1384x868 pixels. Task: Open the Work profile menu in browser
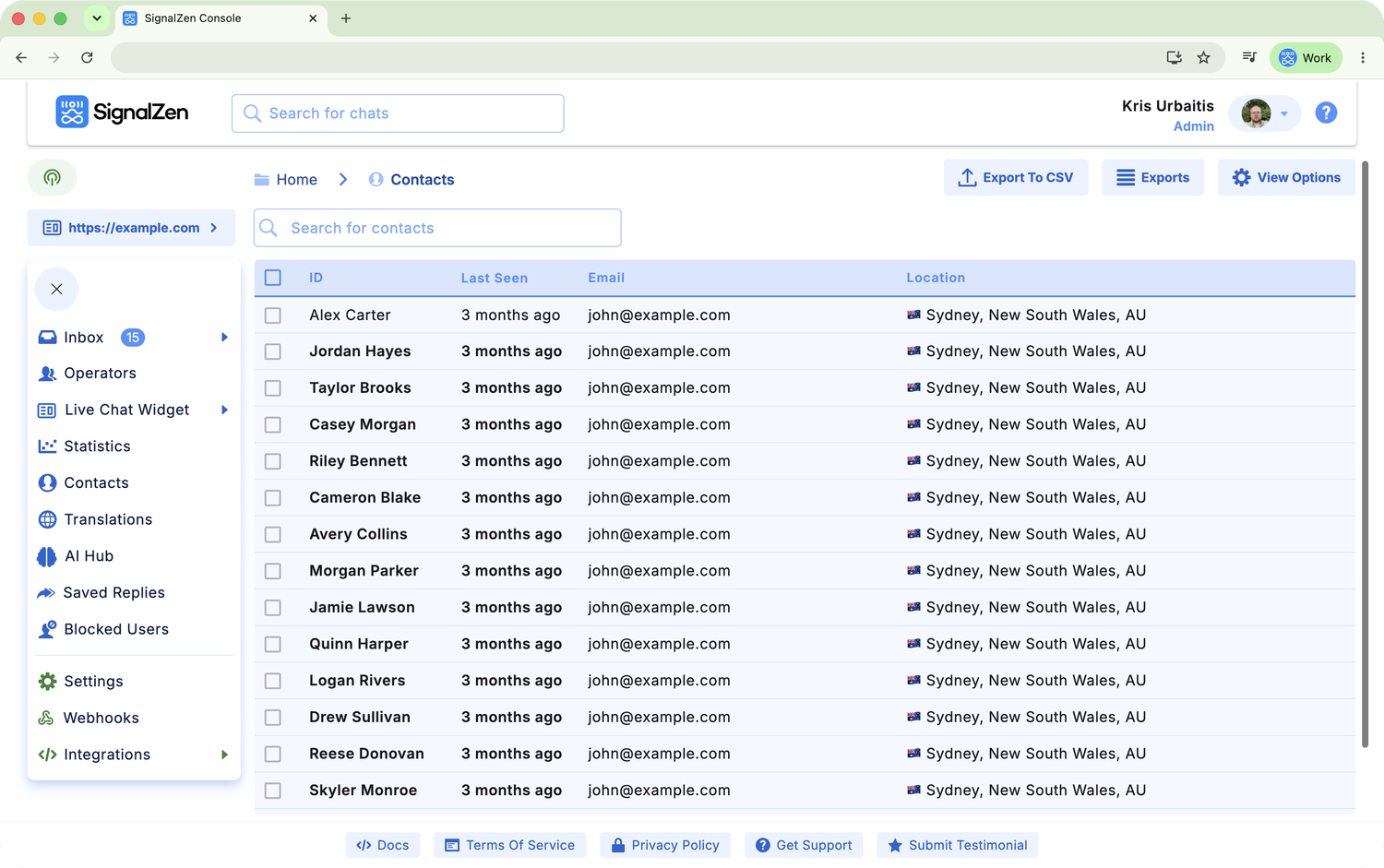pos(1306,57)
